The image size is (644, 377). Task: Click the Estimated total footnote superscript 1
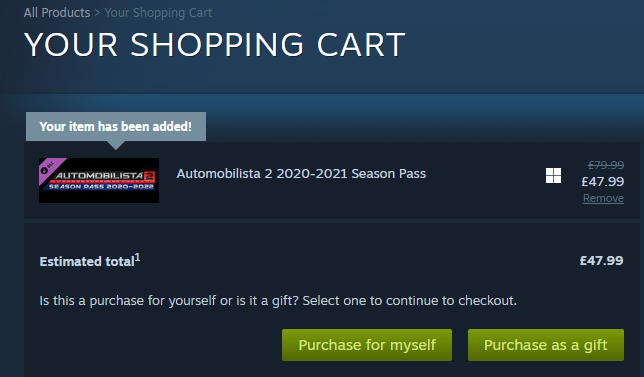click(138, 257)
